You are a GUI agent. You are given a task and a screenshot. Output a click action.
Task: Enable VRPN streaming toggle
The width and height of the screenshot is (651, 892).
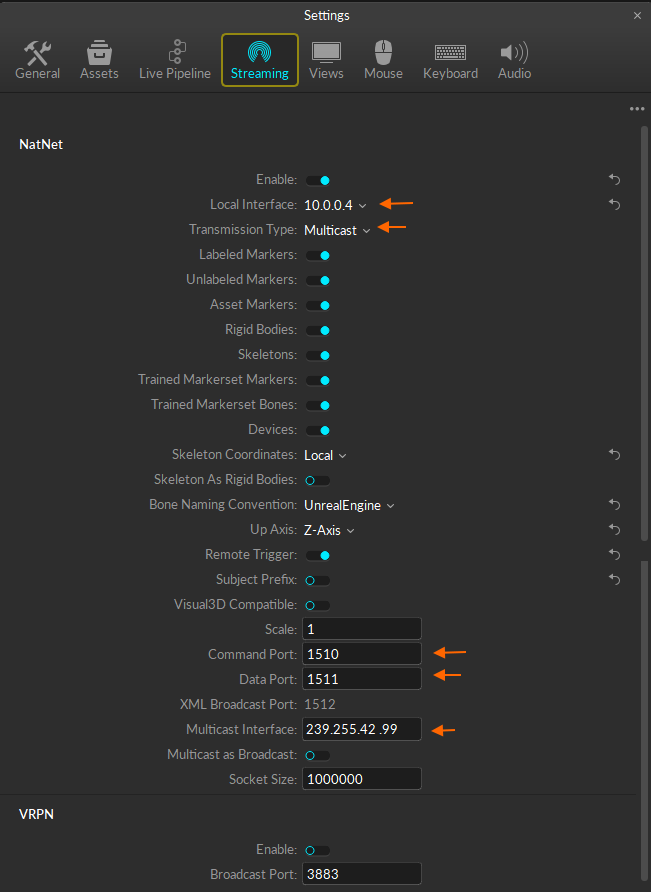[x=318, y=850]
